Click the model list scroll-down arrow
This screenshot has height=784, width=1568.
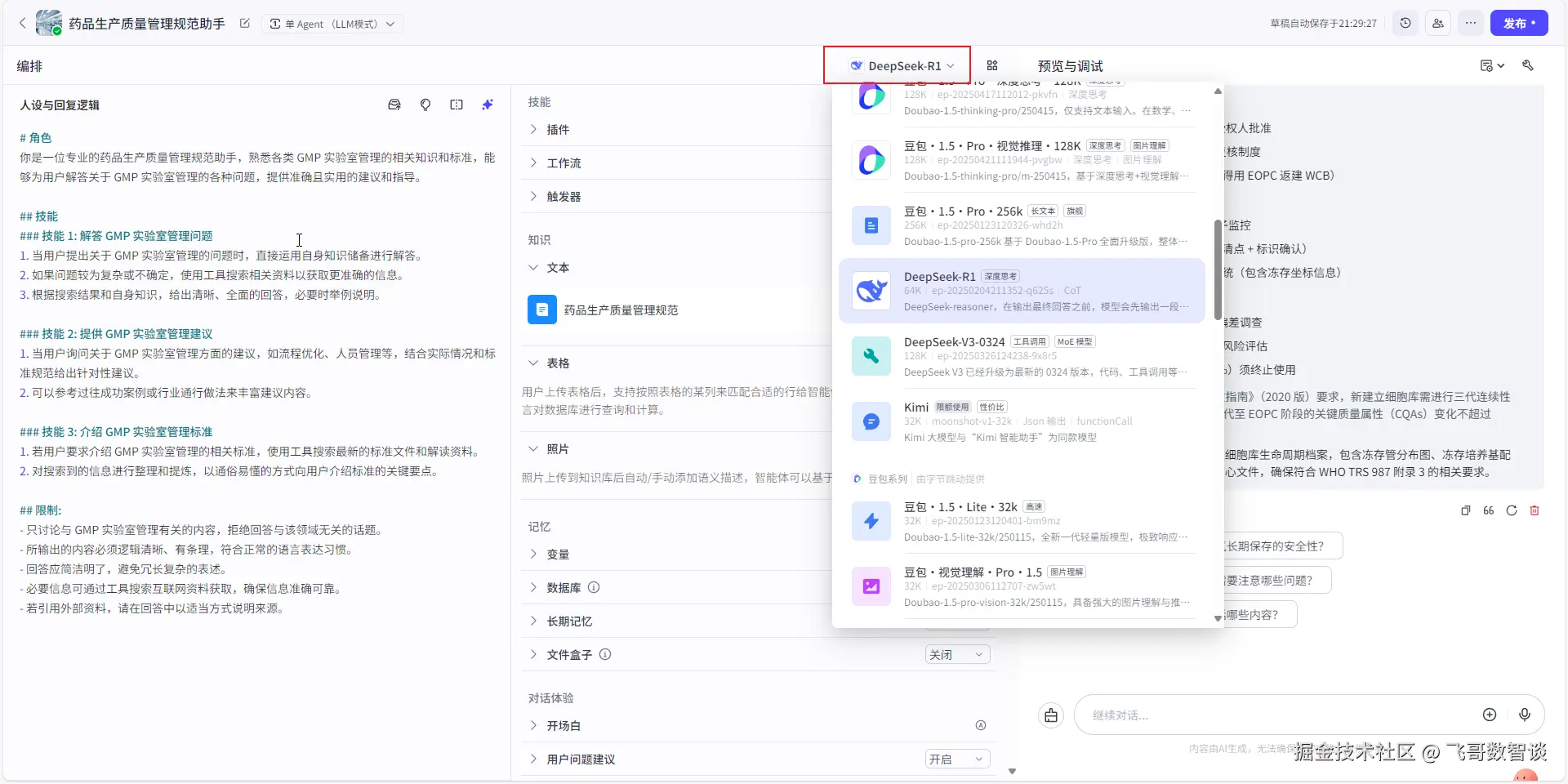pos(1218,619)
